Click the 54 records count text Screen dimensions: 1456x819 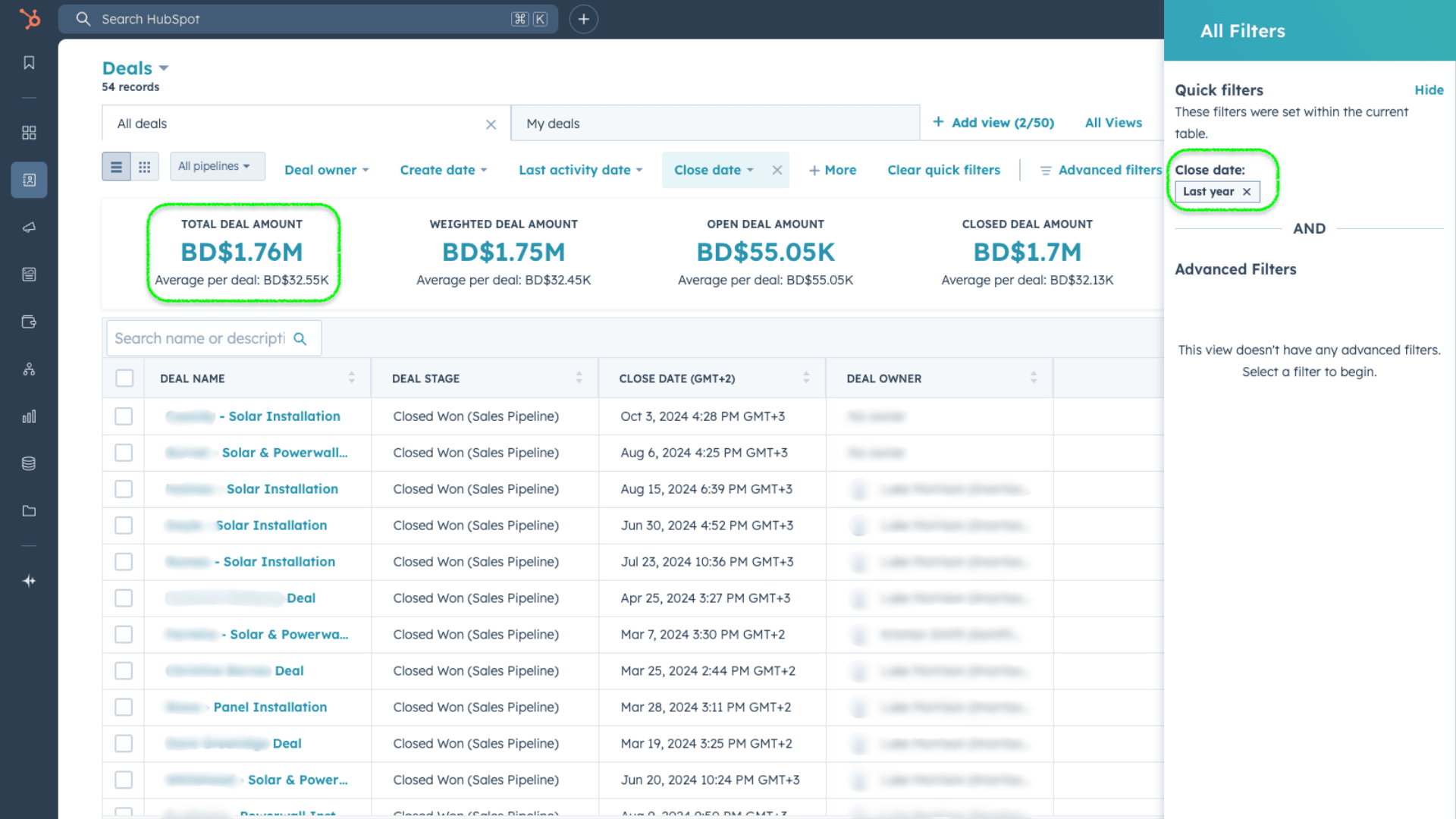tap(130, 87)
